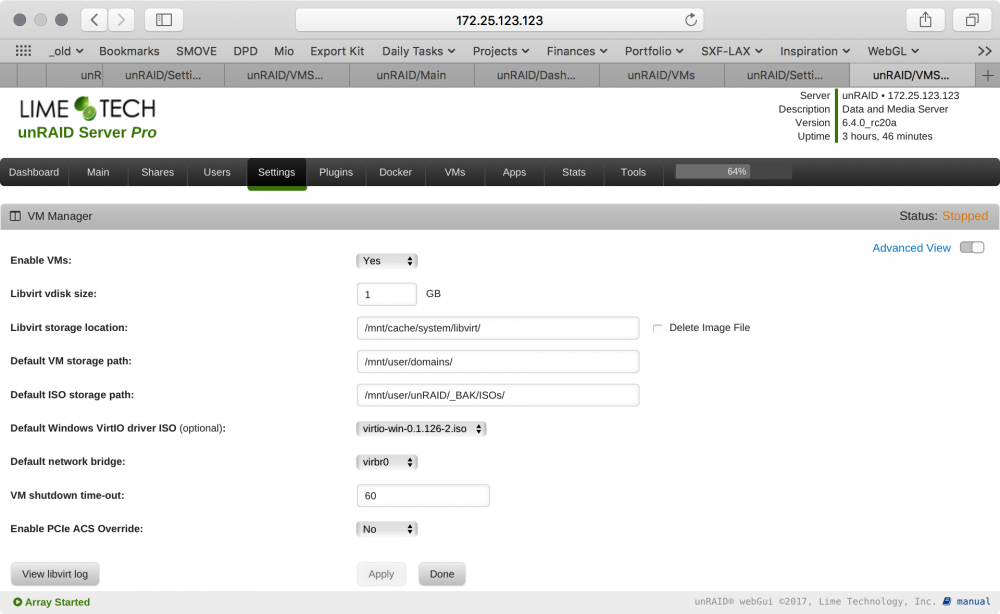Click the Default VM storage path field
Image resolution: width=1000 pixels, height=614 pixels.
point(497,362)
